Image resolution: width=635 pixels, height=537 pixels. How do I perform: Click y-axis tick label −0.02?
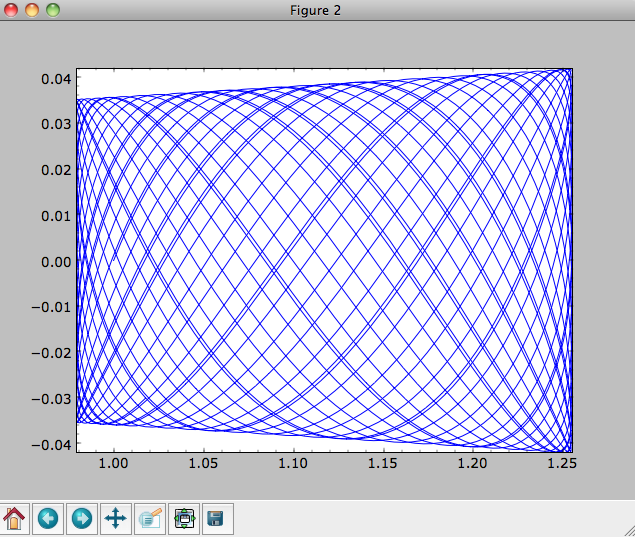(51, 353)
